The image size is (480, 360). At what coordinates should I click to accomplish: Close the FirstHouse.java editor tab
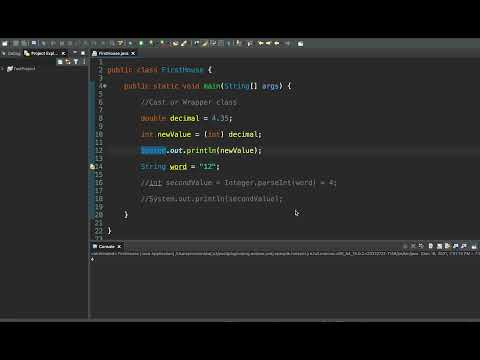click(133, 53)
